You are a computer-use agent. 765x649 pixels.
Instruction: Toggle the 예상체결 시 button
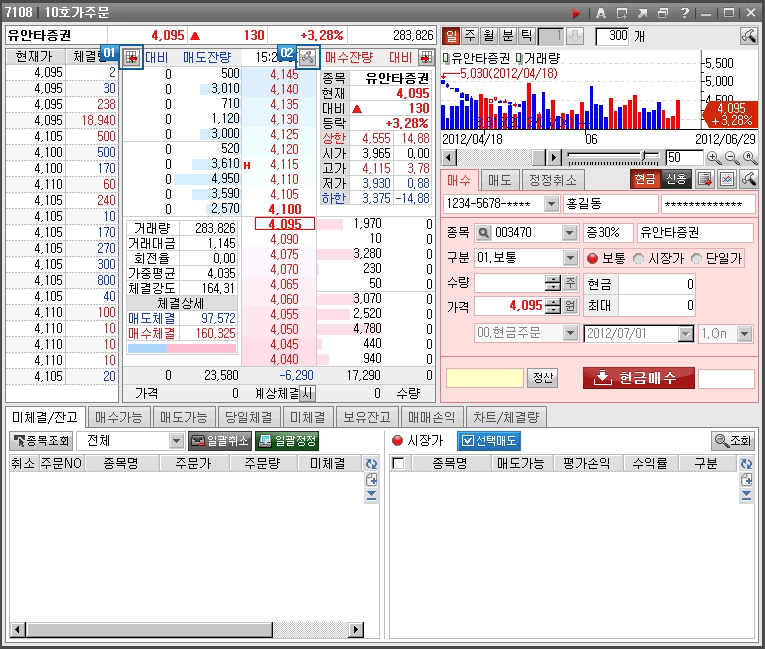(307, 393)
